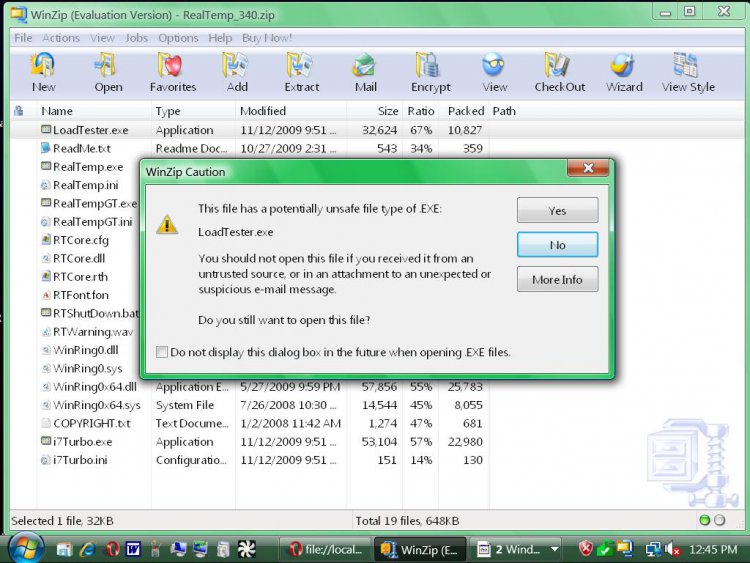Image resolution: width=750 pixels, height=563 pixels.
Task: Open the Actions menu
Action: (61, 38)
